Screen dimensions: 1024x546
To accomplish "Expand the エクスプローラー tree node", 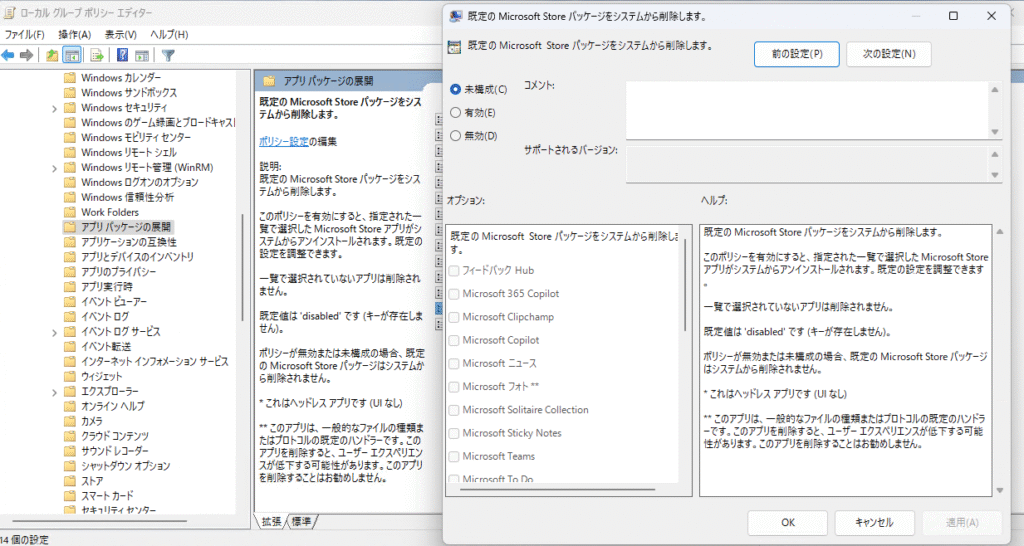I will 55,393.
